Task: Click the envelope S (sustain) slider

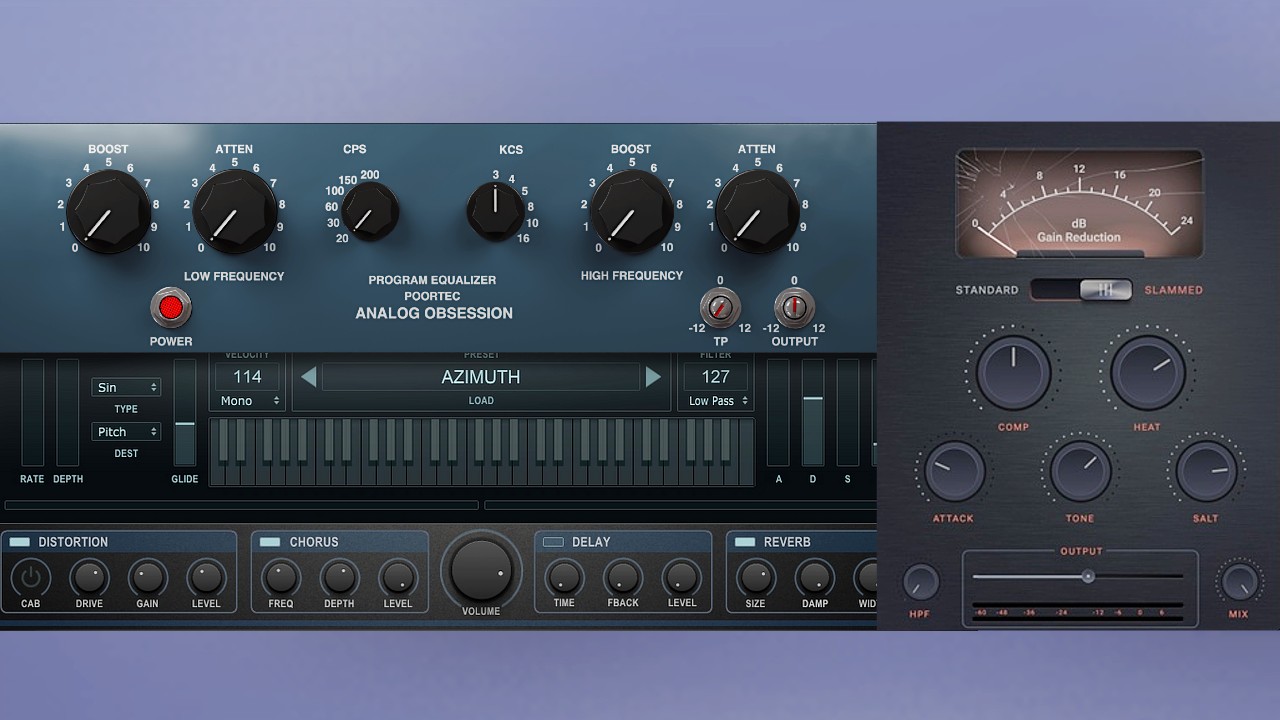Action: click(x=848, y=412)
